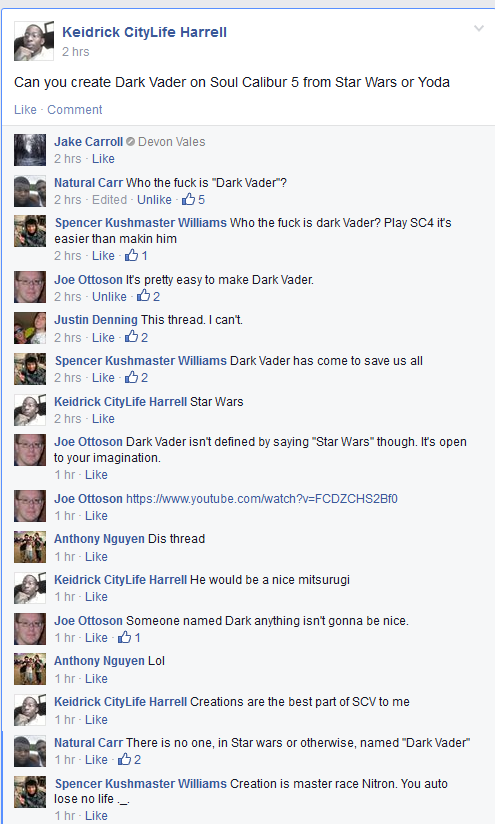Click the Comment link under the post

75,109
